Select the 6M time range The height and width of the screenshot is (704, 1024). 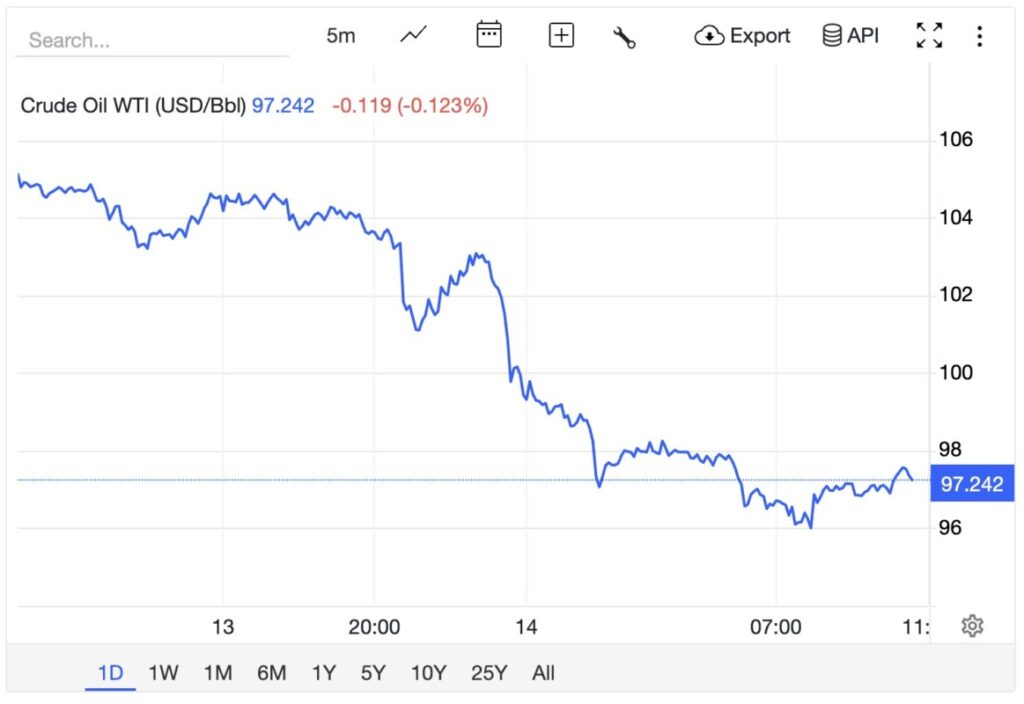pyautogui.click(x=271, y=673)
